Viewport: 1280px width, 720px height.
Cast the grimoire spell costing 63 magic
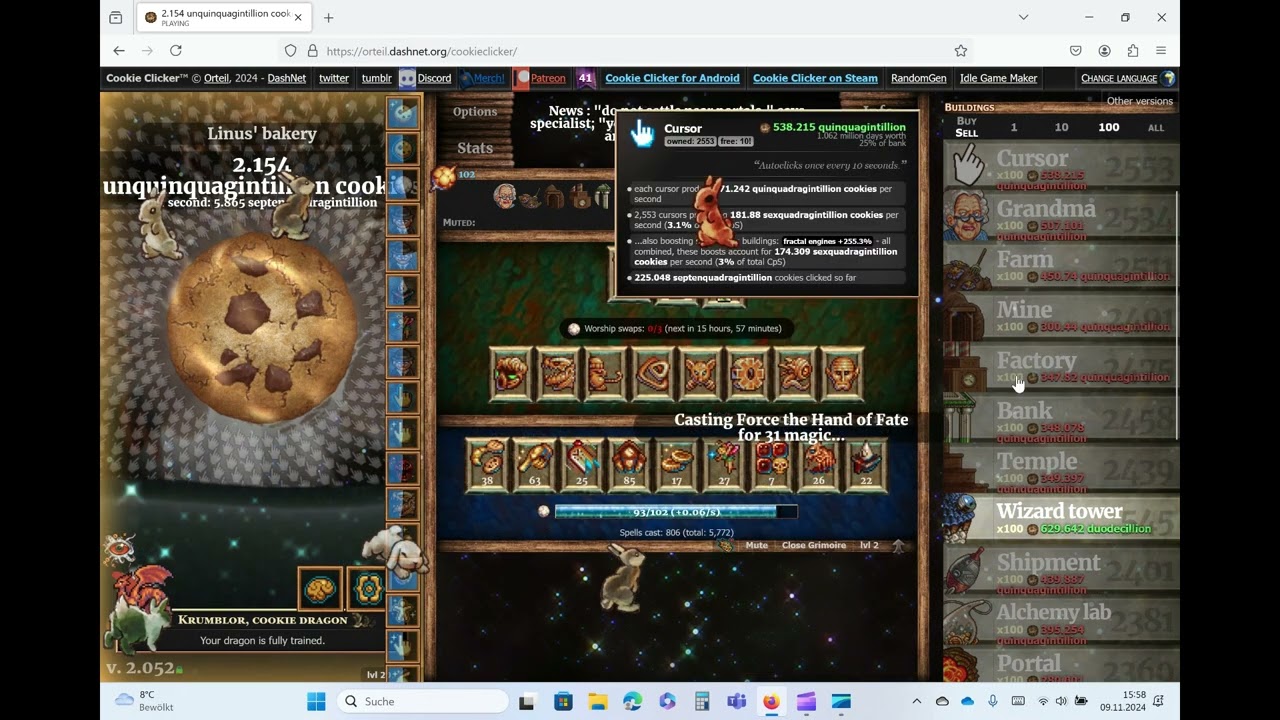[x=535, y=465]
